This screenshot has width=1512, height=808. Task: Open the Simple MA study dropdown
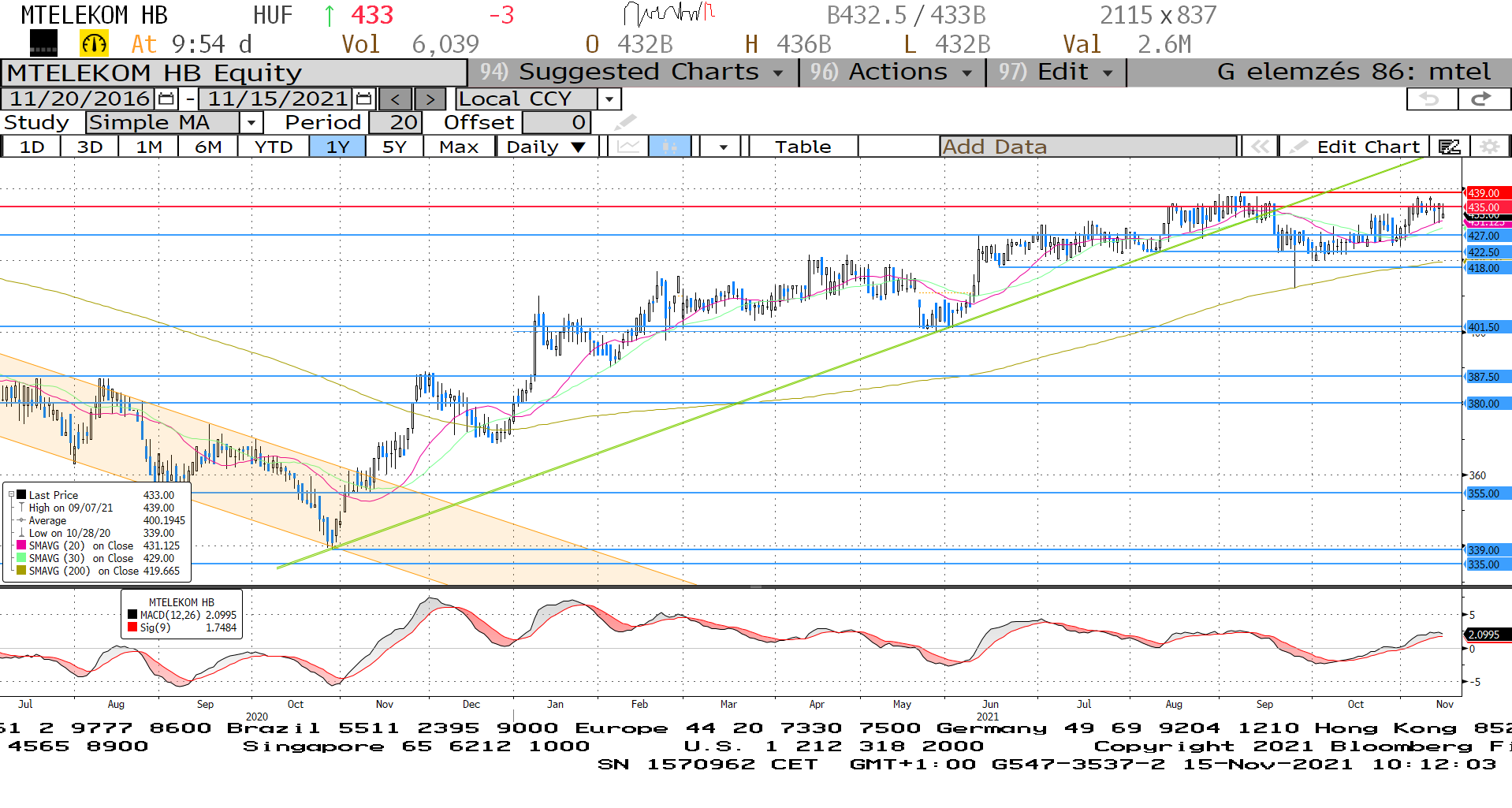(251, 123)
